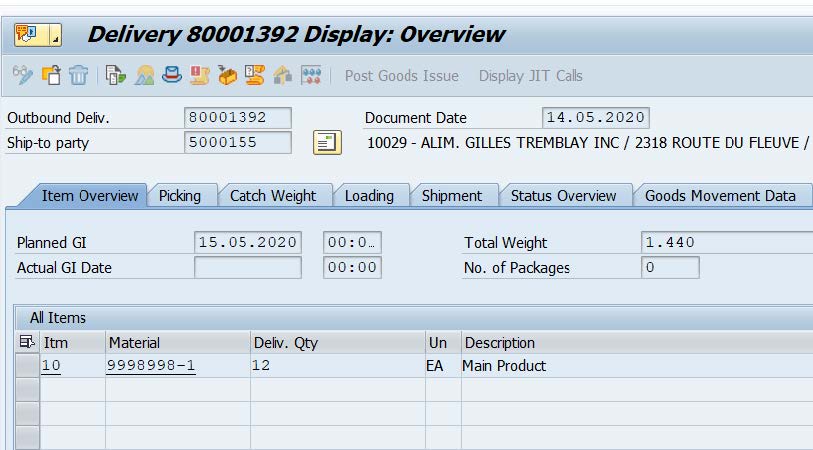Open the Document Flow icon
The height and width of the screenshot is (450, 813).
click(116, 76)
